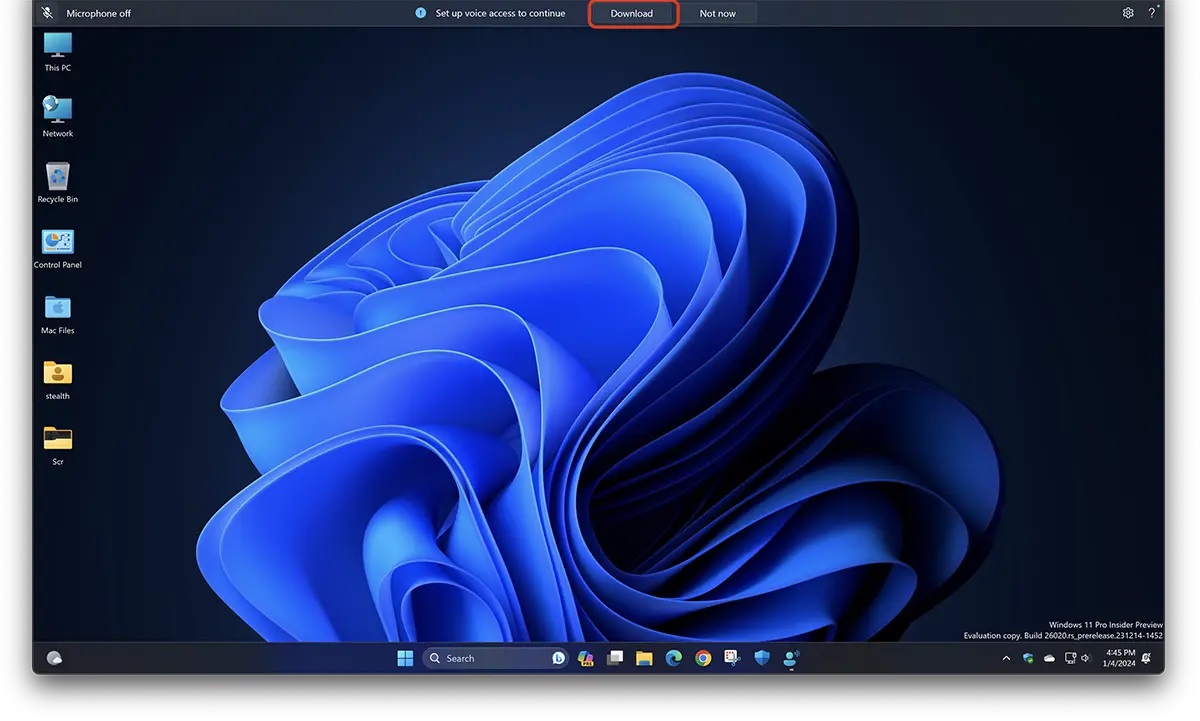1200x721 pixels.
Task: Open the Mac Files folder
Action: point(58,308)
